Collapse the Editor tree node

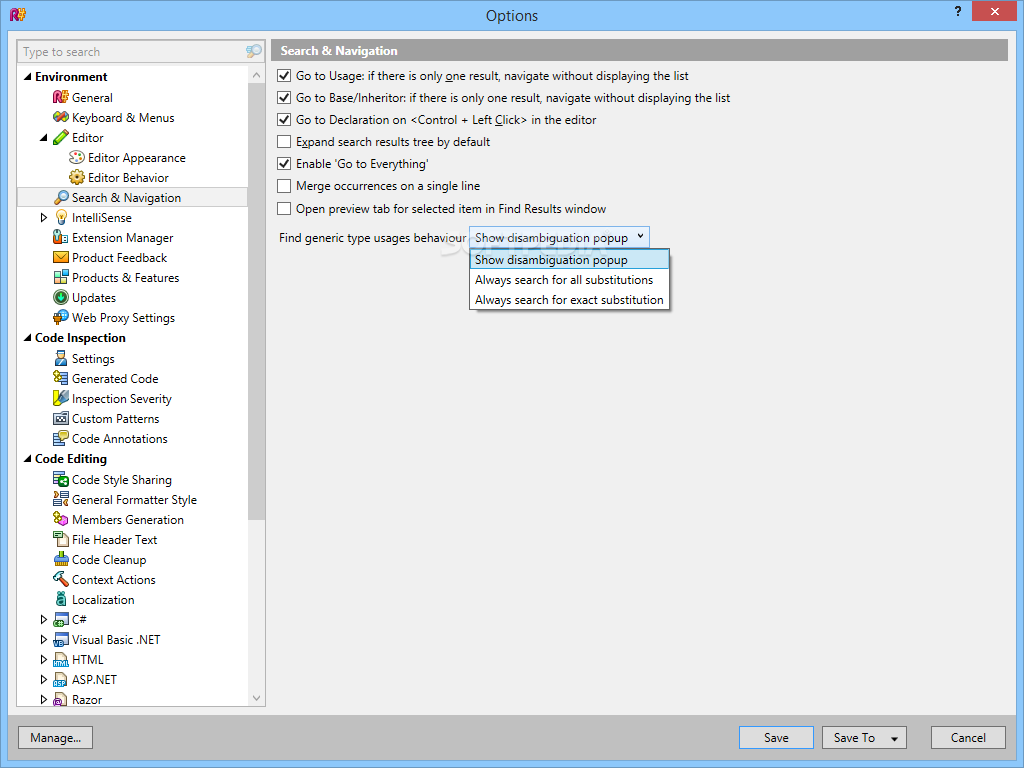pos(44,138)
